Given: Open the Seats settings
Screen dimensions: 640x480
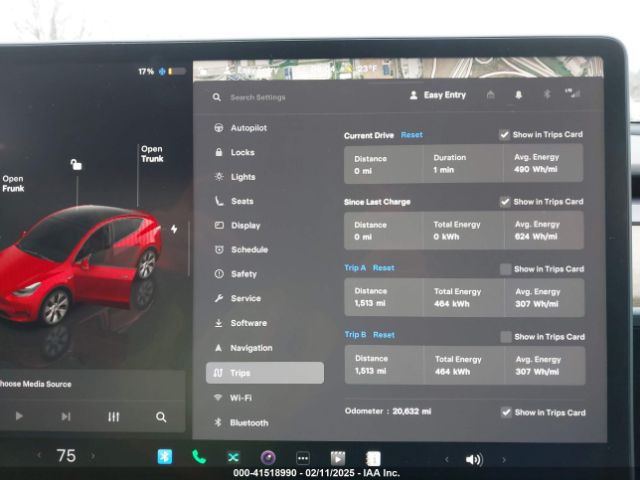Looking at the screenshot, I should click(x=234, y=201).
